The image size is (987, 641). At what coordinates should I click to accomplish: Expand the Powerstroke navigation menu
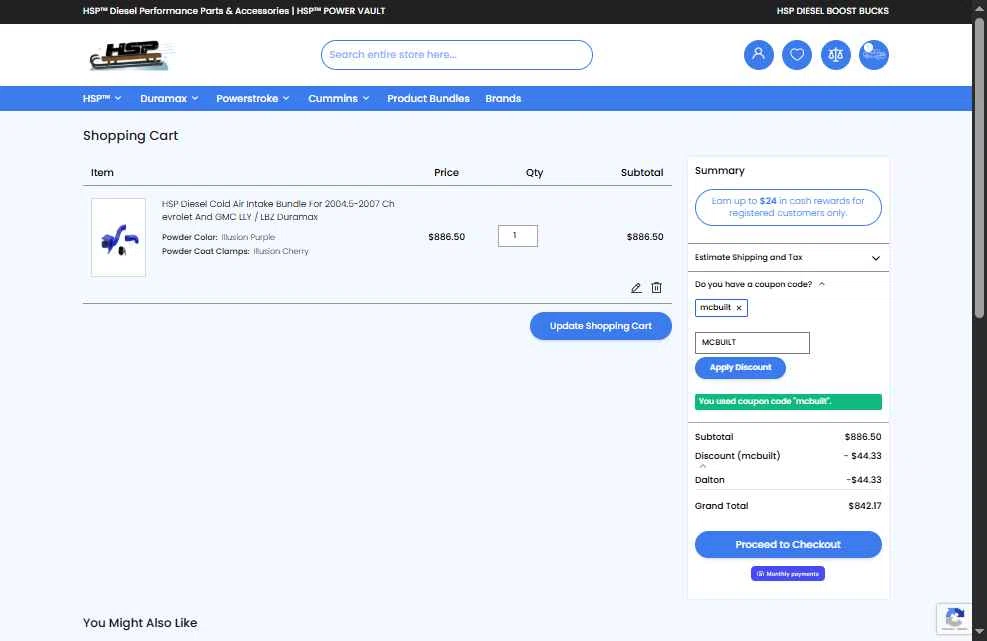253,98
